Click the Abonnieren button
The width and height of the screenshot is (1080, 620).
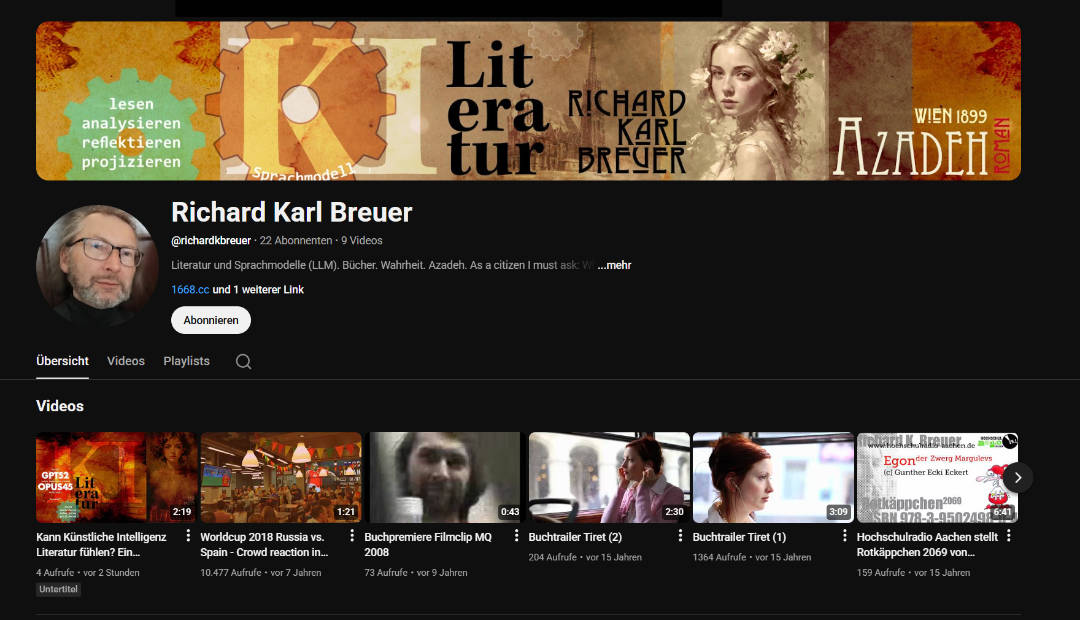pos(211,320)
